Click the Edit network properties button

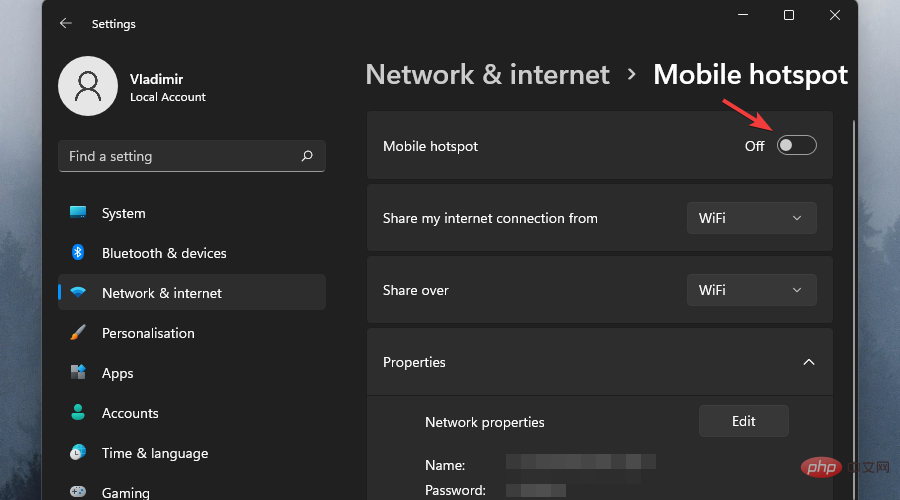(743, 421)
